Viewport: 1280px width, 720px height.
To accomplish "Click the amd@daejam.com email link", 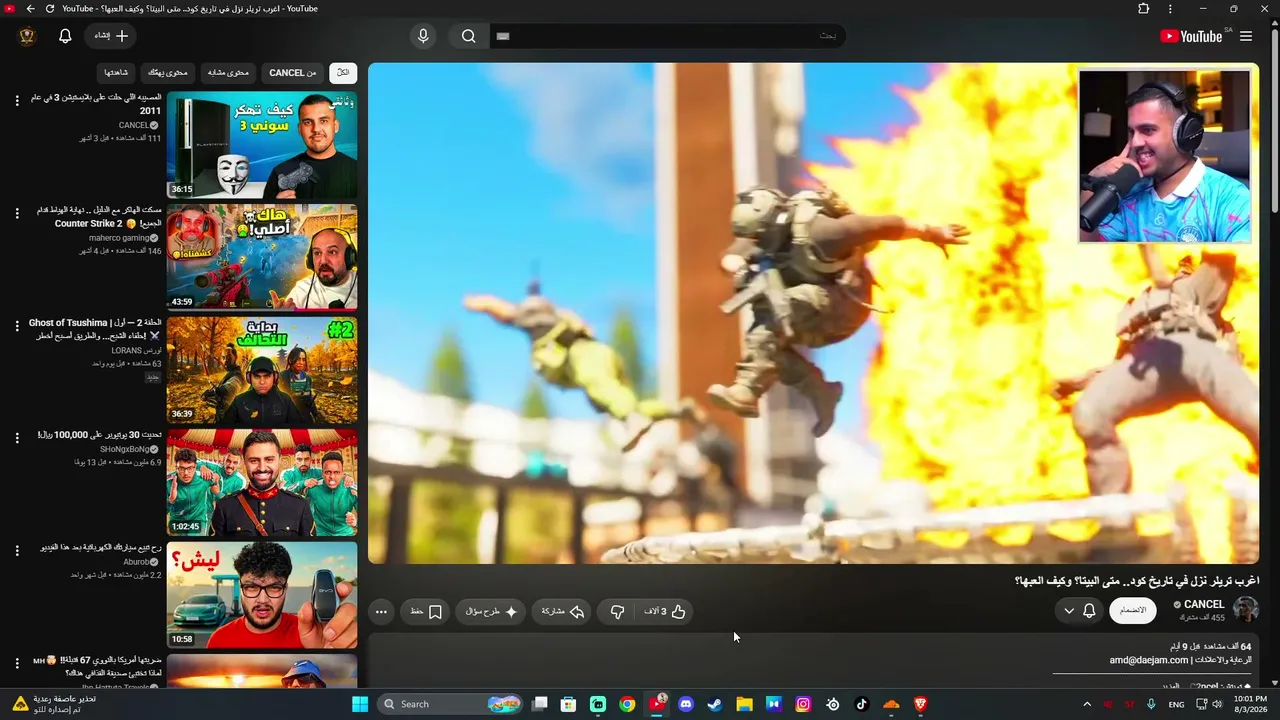I will point(1148,660).
